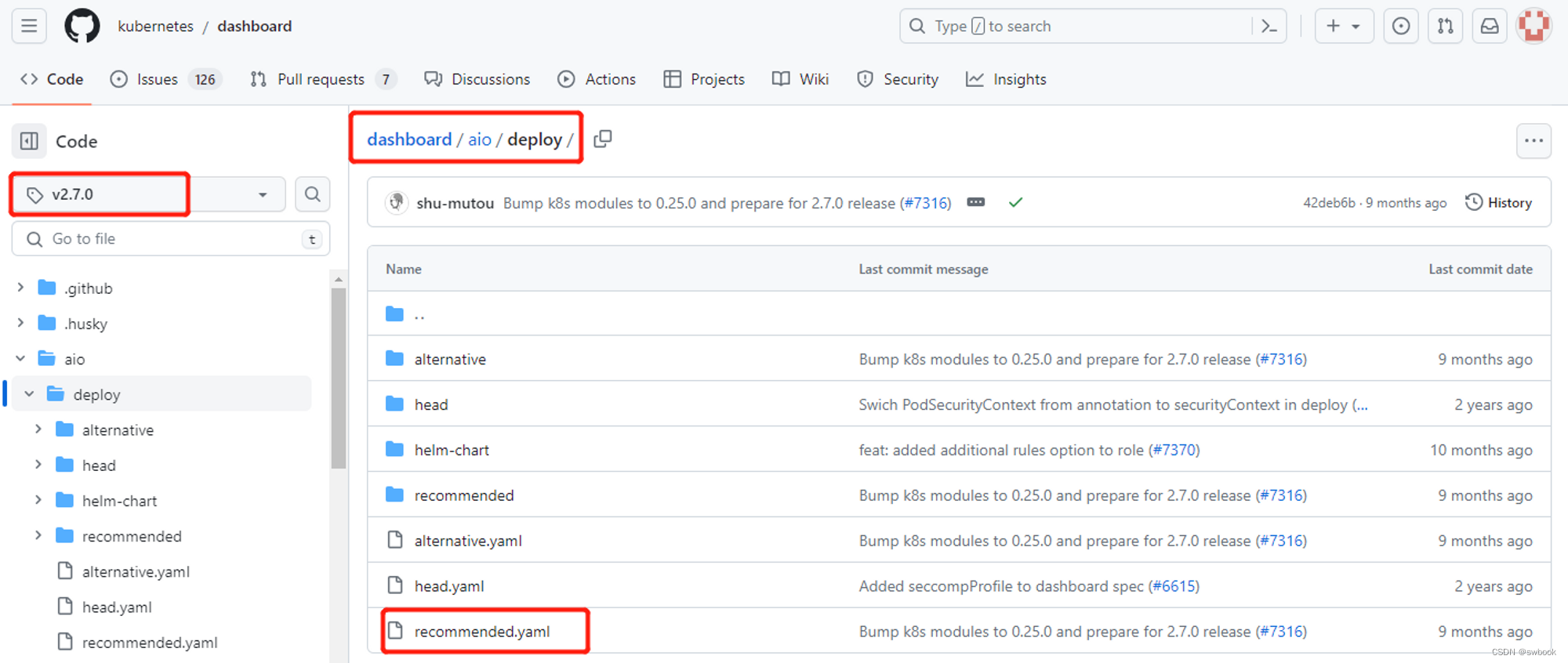Click aio in the breadcrumb path
The height and width of the screenshot is (663, 1568).
click(x=480, y=139)
